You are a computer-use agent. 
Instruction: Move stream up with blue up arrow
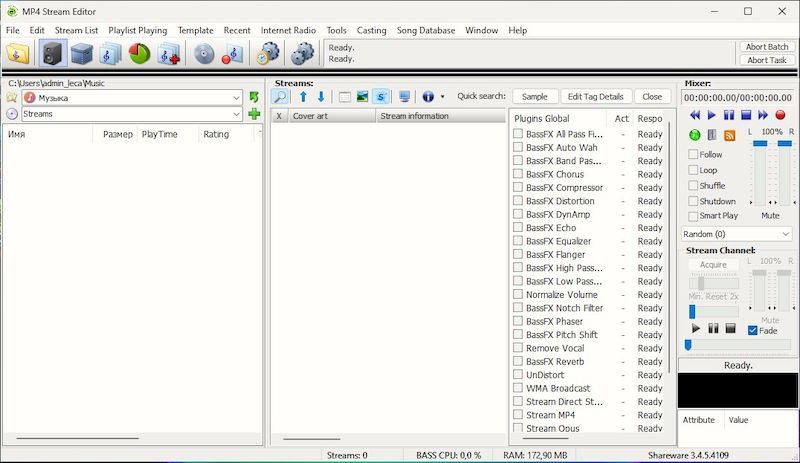pos(303,97)
